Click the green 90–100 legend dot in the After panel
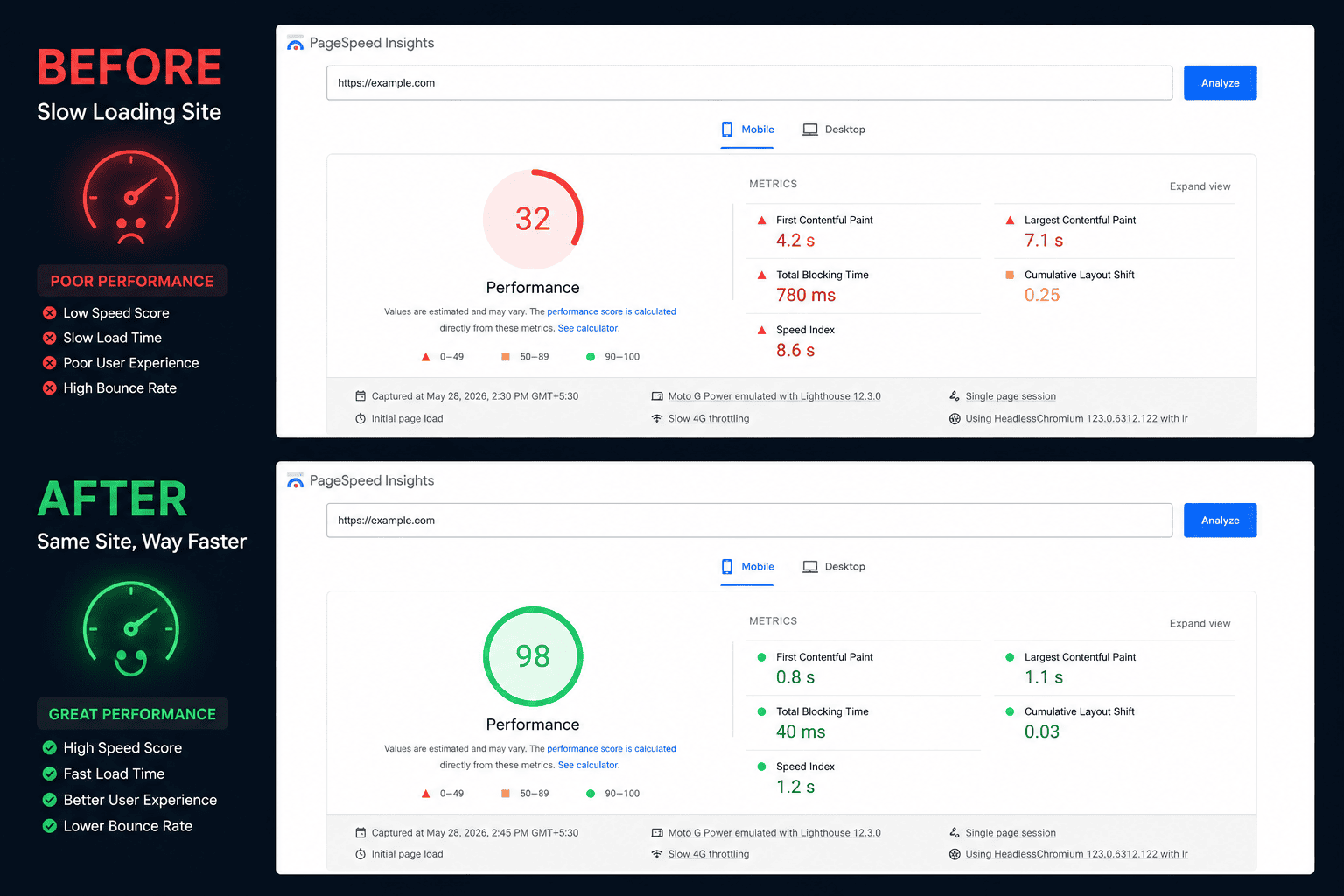 [591, 794]
